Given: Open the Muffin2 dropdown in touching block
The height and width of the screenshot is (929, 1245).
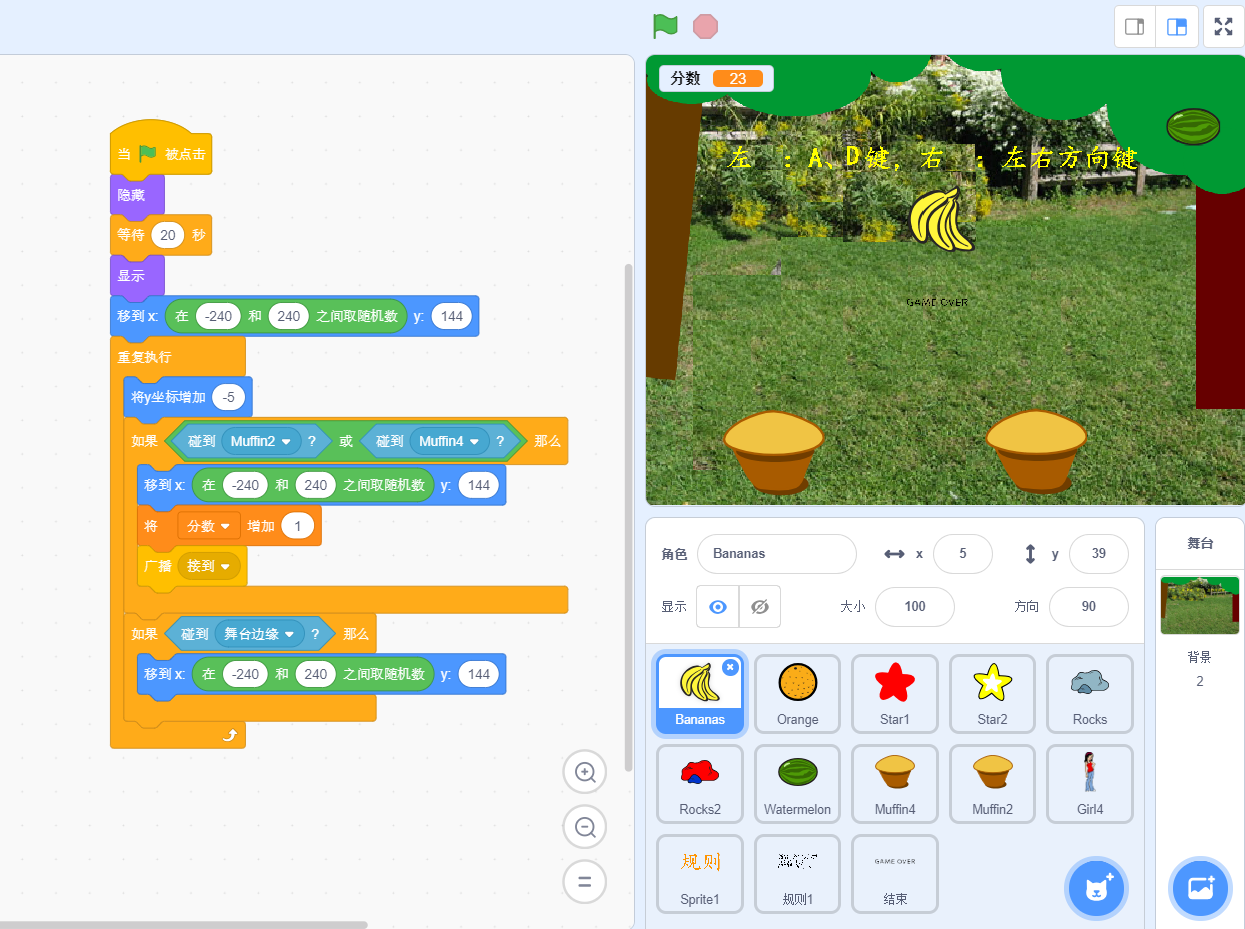Looking at the screenshot, I should 287,441.
